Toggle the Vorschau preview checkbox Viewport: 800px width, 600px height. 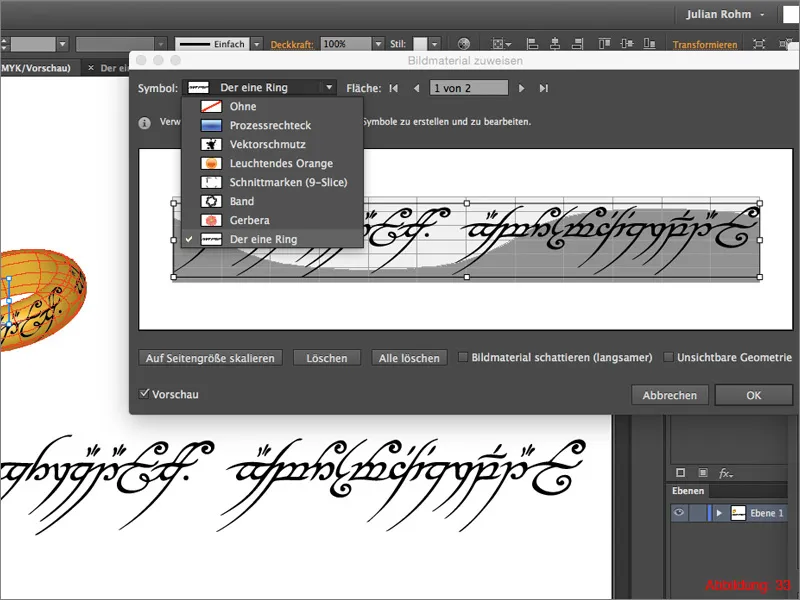click(144, 393)
